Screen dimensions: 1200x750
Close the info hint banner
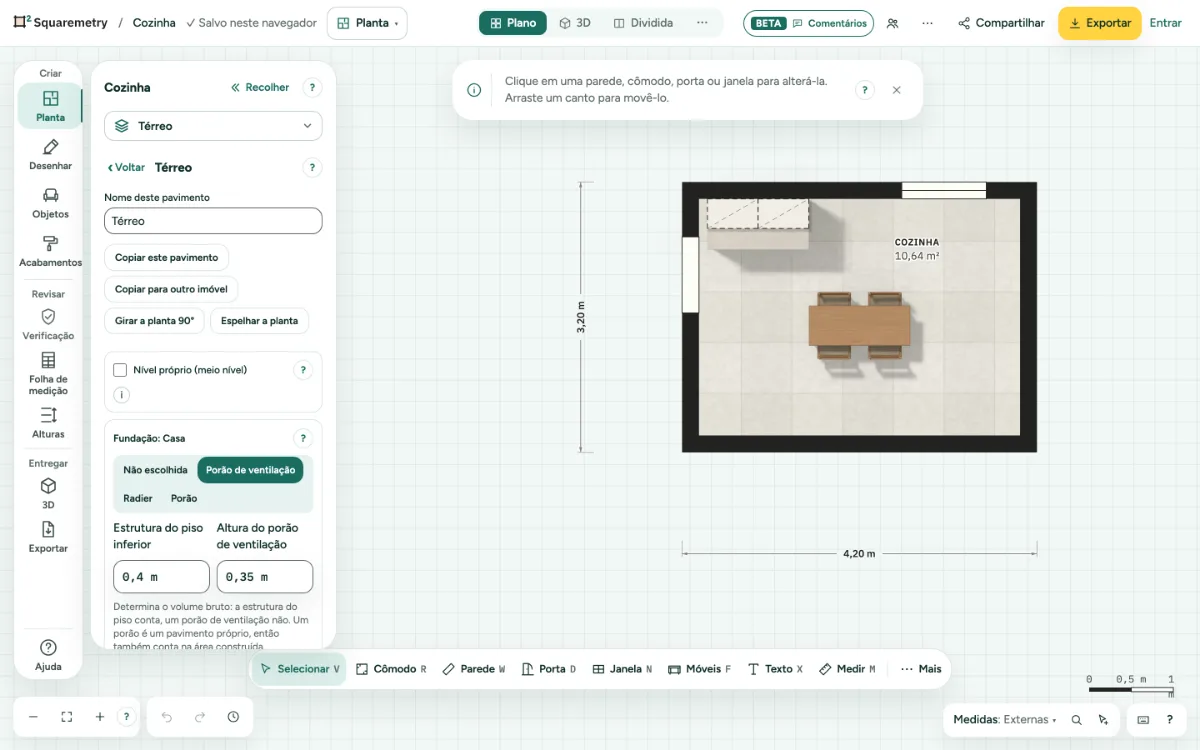pyautogui.click(x=896, y=90)
